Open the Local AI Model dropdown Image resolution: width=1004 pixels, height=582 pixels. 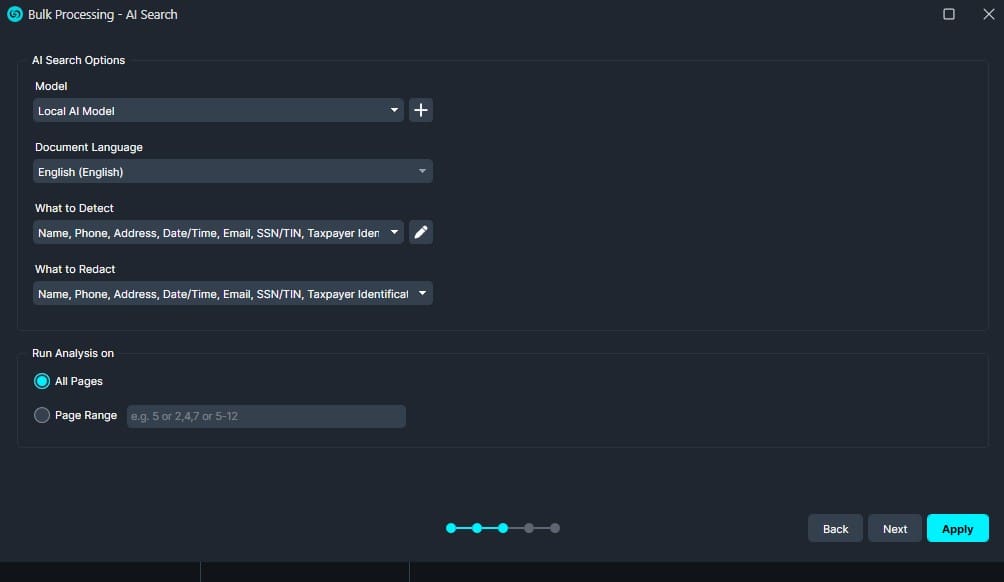click(x=218, y=111)
